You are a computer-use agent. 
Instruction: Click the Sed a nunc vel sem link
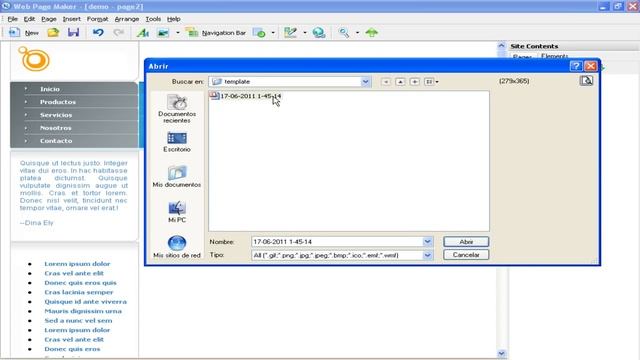click(x=78, y=320)
